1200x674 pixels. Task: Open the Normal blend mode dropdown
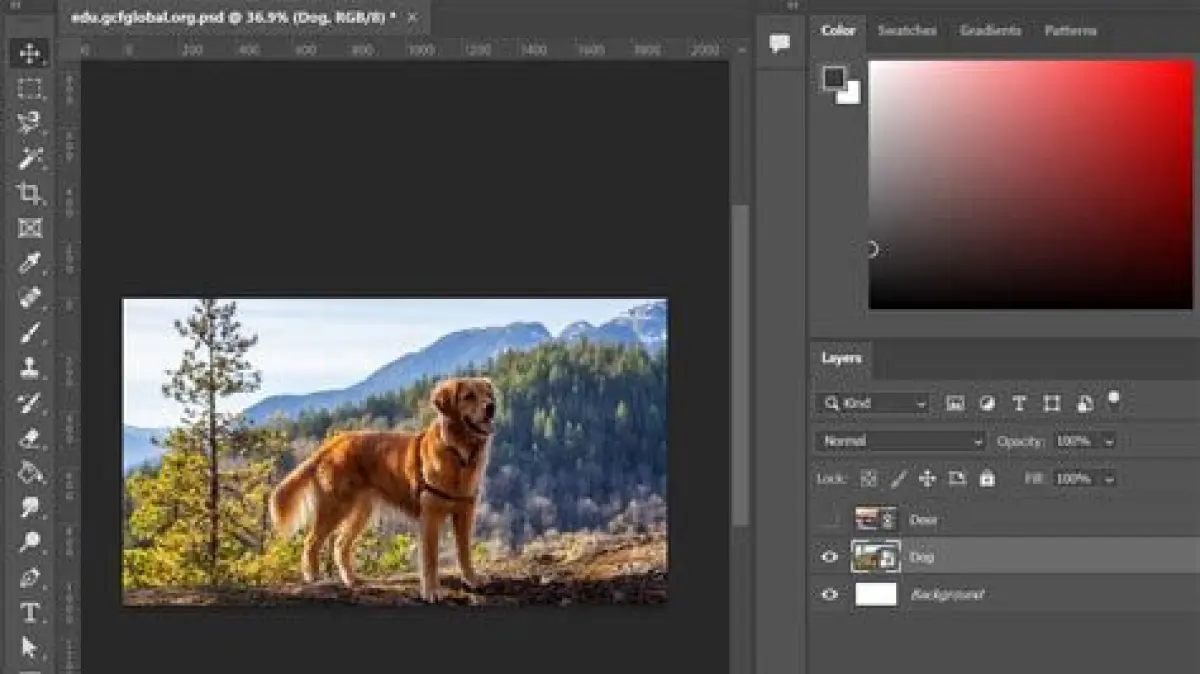(901, 441)
